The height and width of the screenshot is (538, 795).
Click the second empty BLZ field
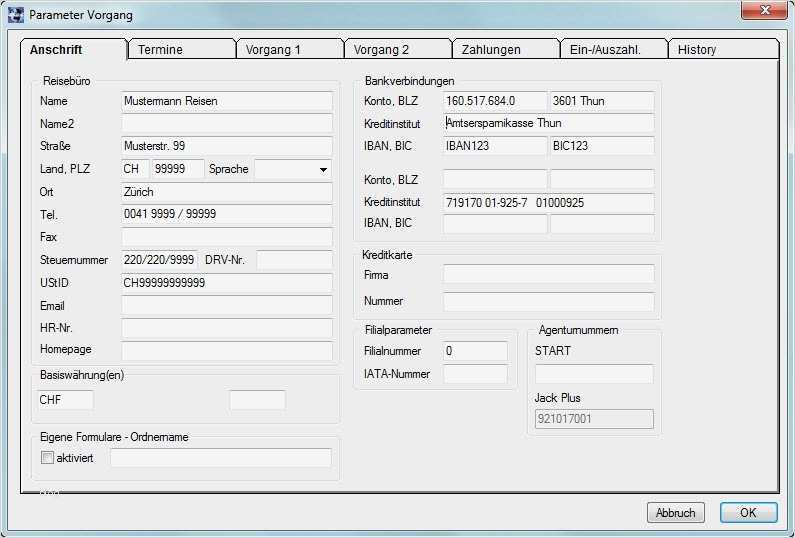pos(602,180)
